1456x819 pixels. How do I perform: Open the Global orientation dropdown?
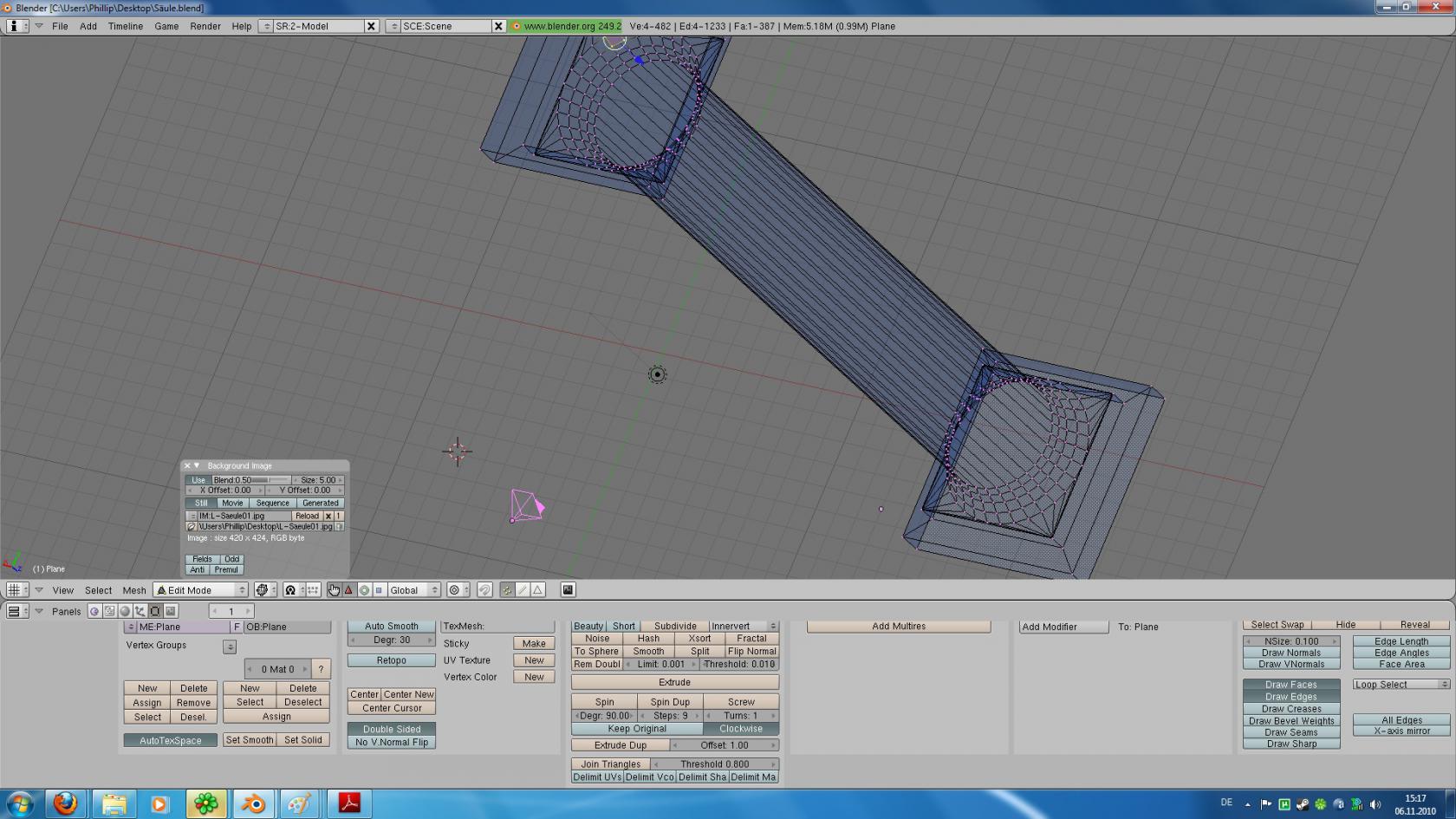click(x=413, y=590)
